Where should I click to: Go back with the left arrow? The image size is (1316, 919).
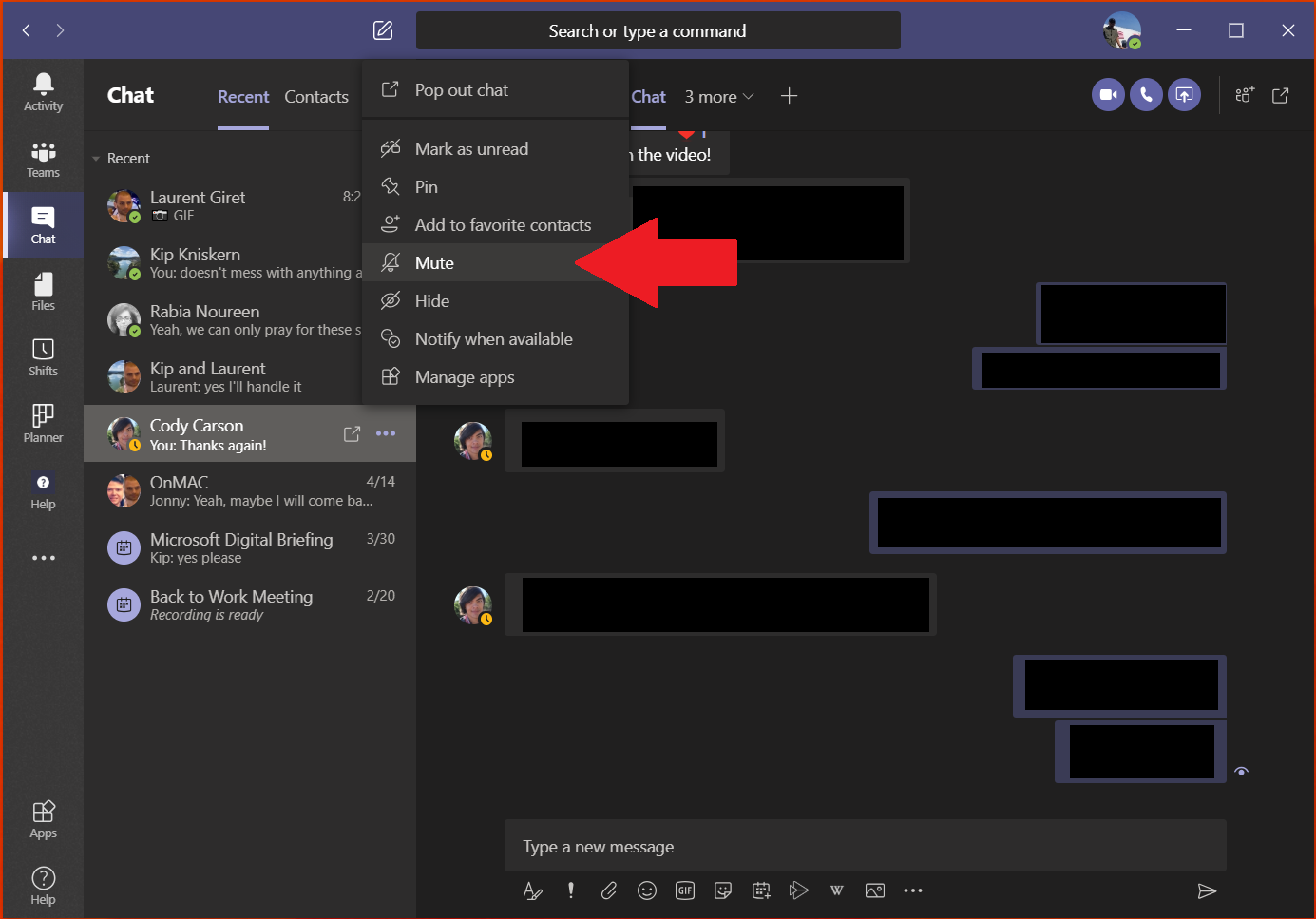pos(27,30)
